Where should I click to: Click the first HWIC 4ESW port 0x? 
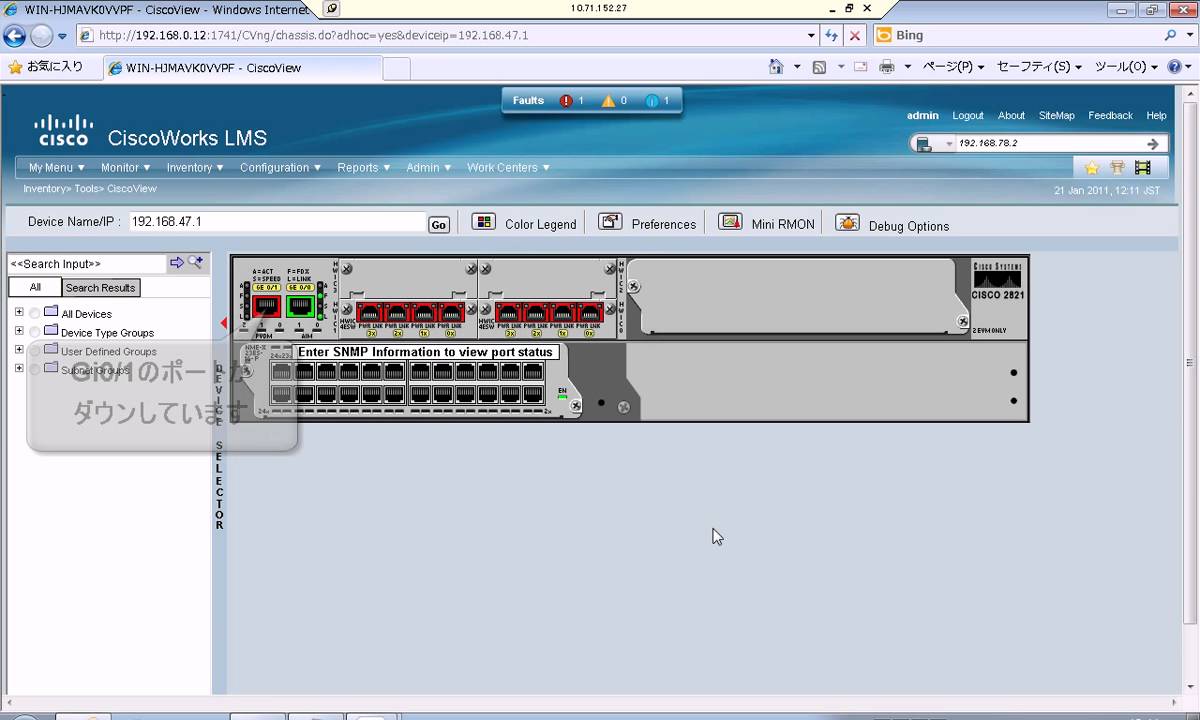click(451, 314)
